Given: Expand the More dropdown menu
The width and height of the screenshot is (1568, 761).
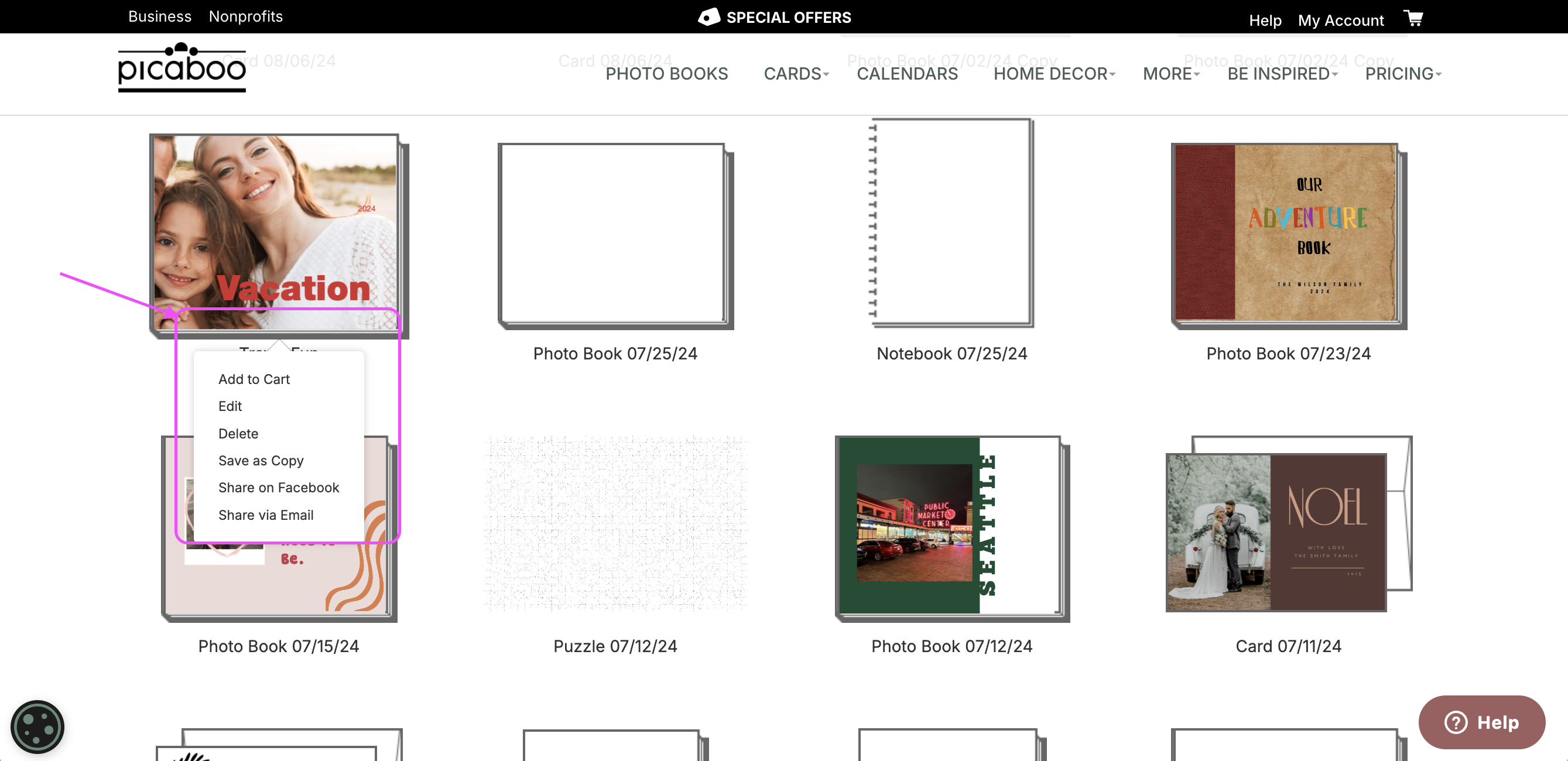Looking at the screenshot, I should point(1171,74).
